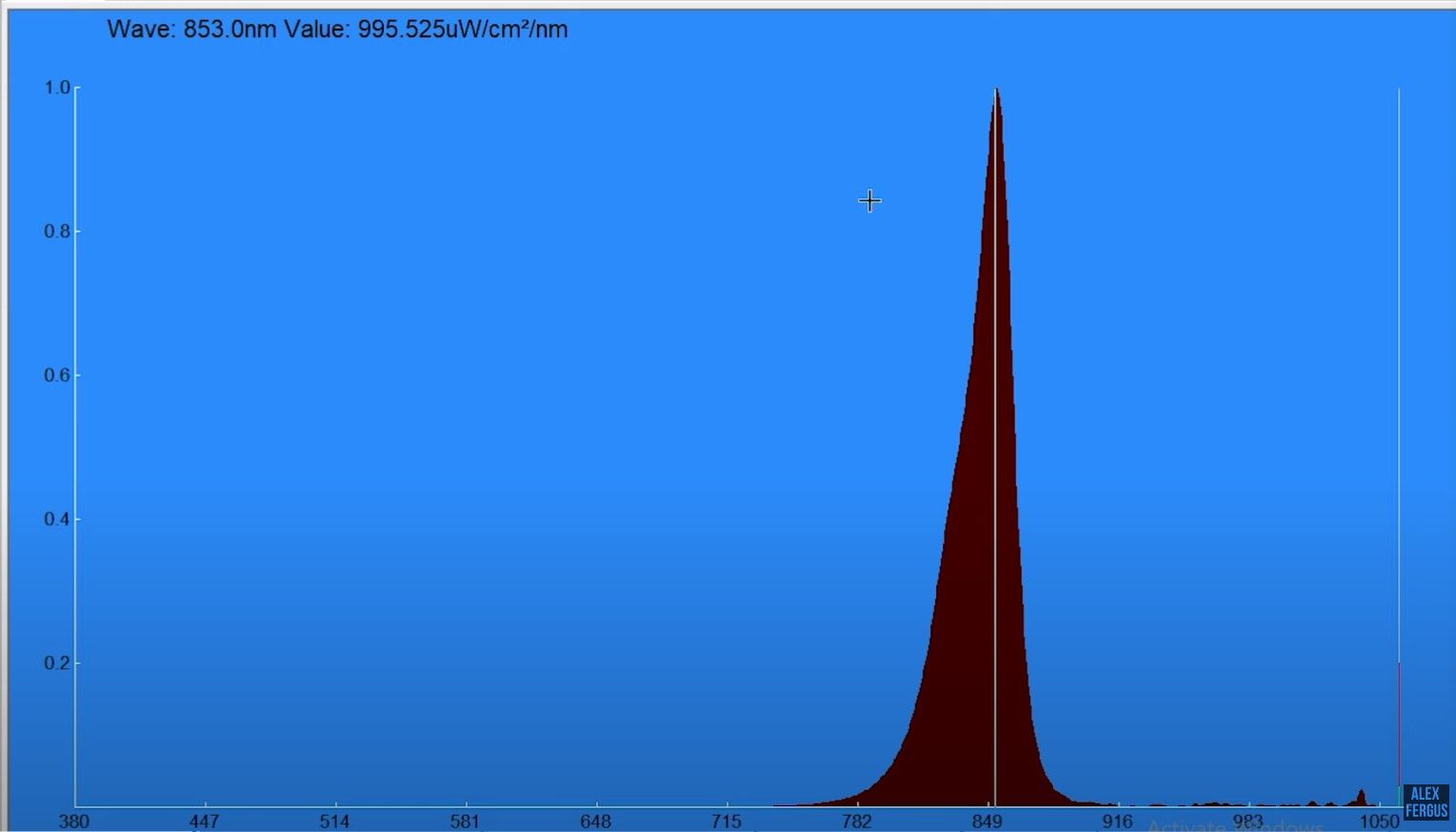Click the 916 wavelength label
The width and height of the screenshot is (1456, 832).
pyautogui.click(x=1116, y=821)
